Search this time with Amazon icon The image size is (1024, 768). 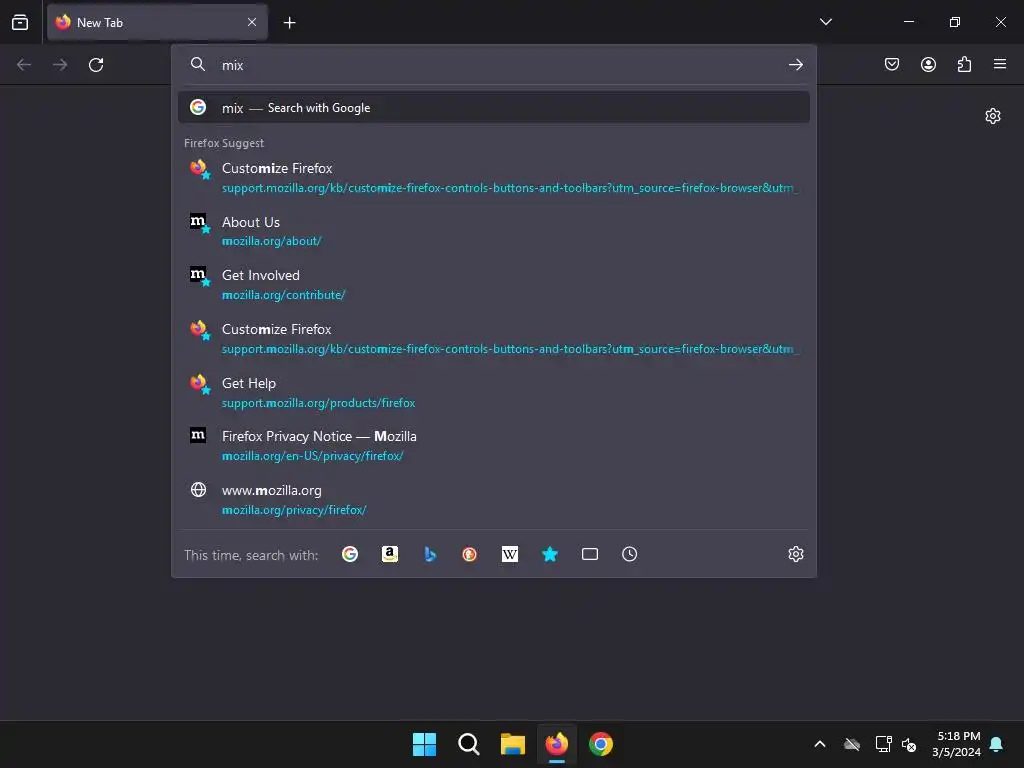click(390, 554)
